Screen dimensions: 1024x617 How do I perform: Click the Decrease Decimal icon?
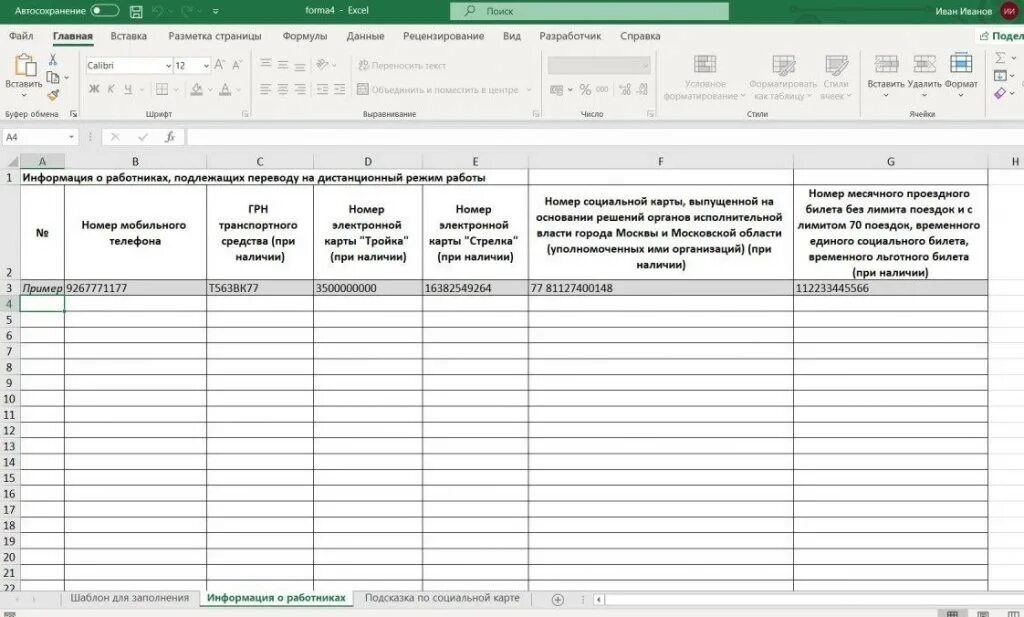(x=642, y=89)
